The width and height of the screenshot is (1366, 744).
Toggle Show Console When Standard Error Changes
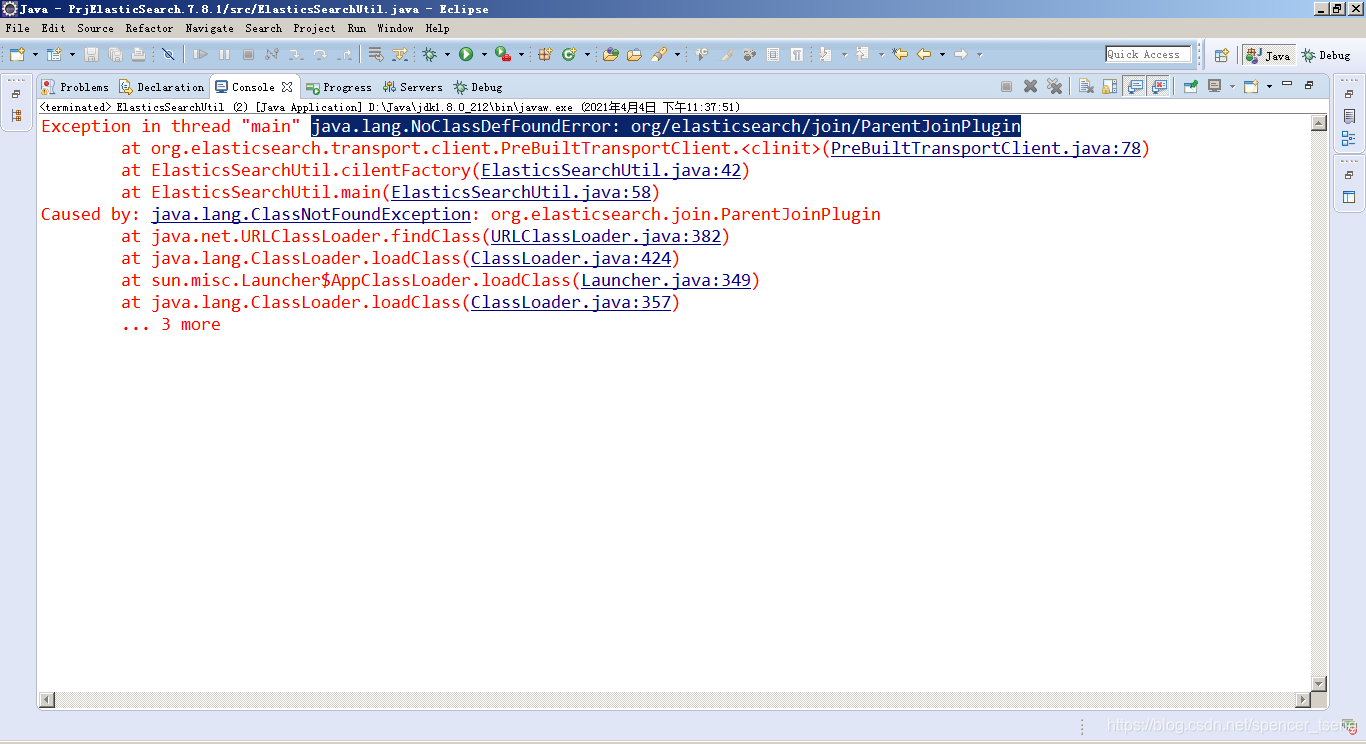(x=1158, y=87)
